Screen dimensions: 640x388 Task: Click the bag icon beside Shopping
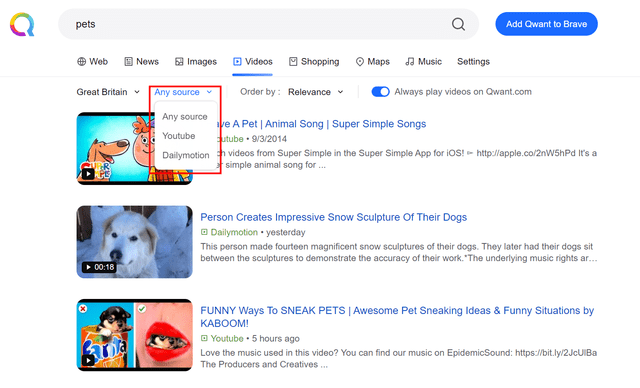[x=293, y=62]
